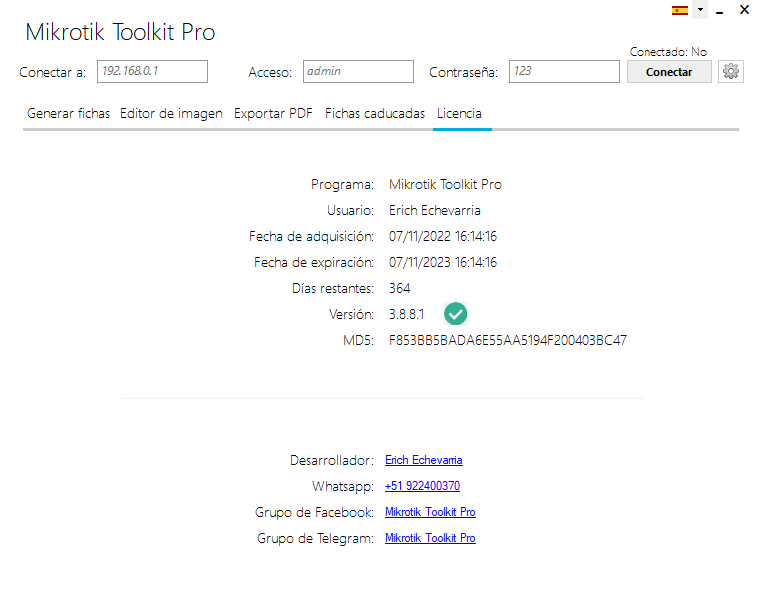This screenshot has width=762, height=593.
Task: Click the Usuario value Erich Echevarria
Action: [434, 210]
